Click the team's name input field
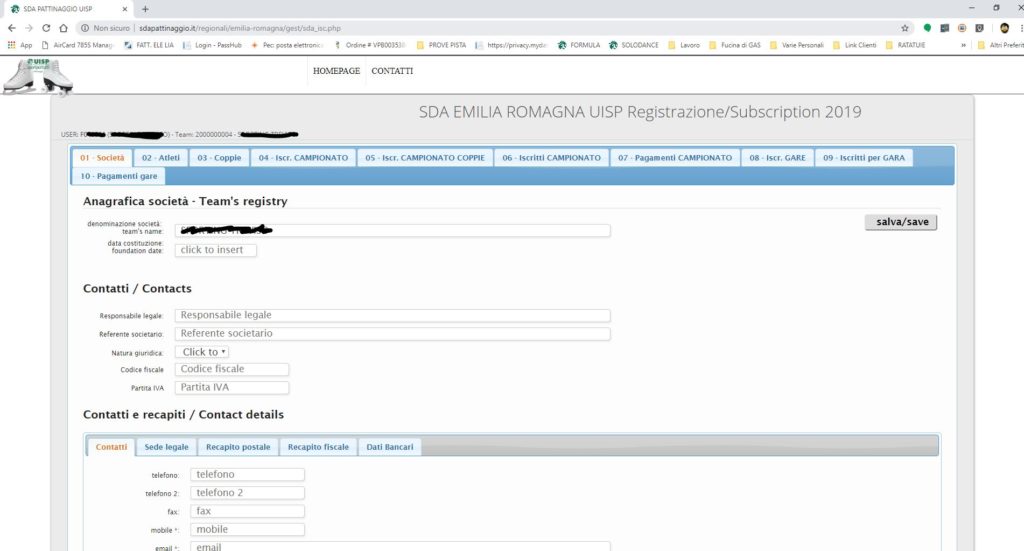Viewport: 1024px width, 551px height. 392,230
